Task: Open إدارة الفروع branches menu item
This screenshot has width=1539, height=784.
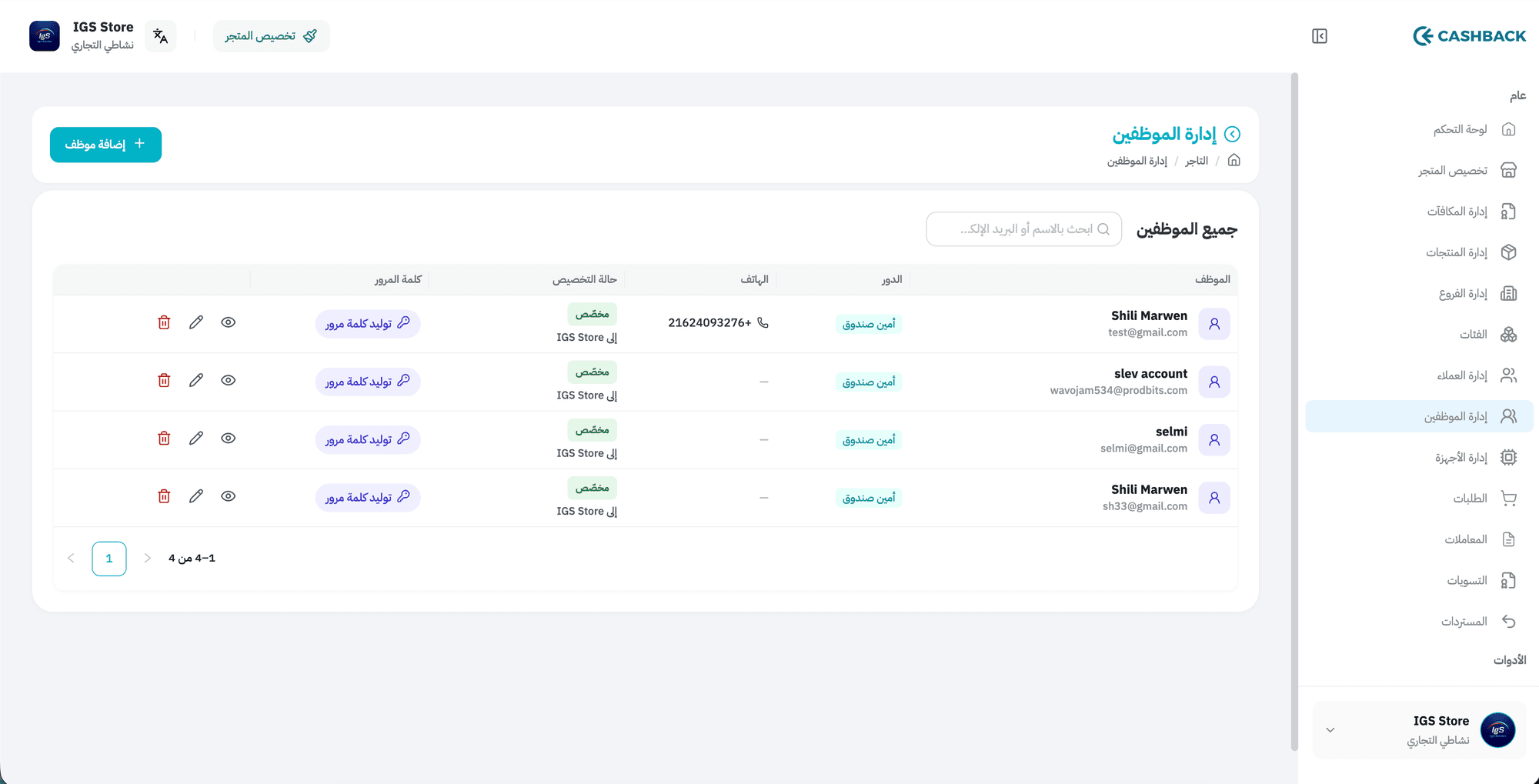Action: [1419, 293]
